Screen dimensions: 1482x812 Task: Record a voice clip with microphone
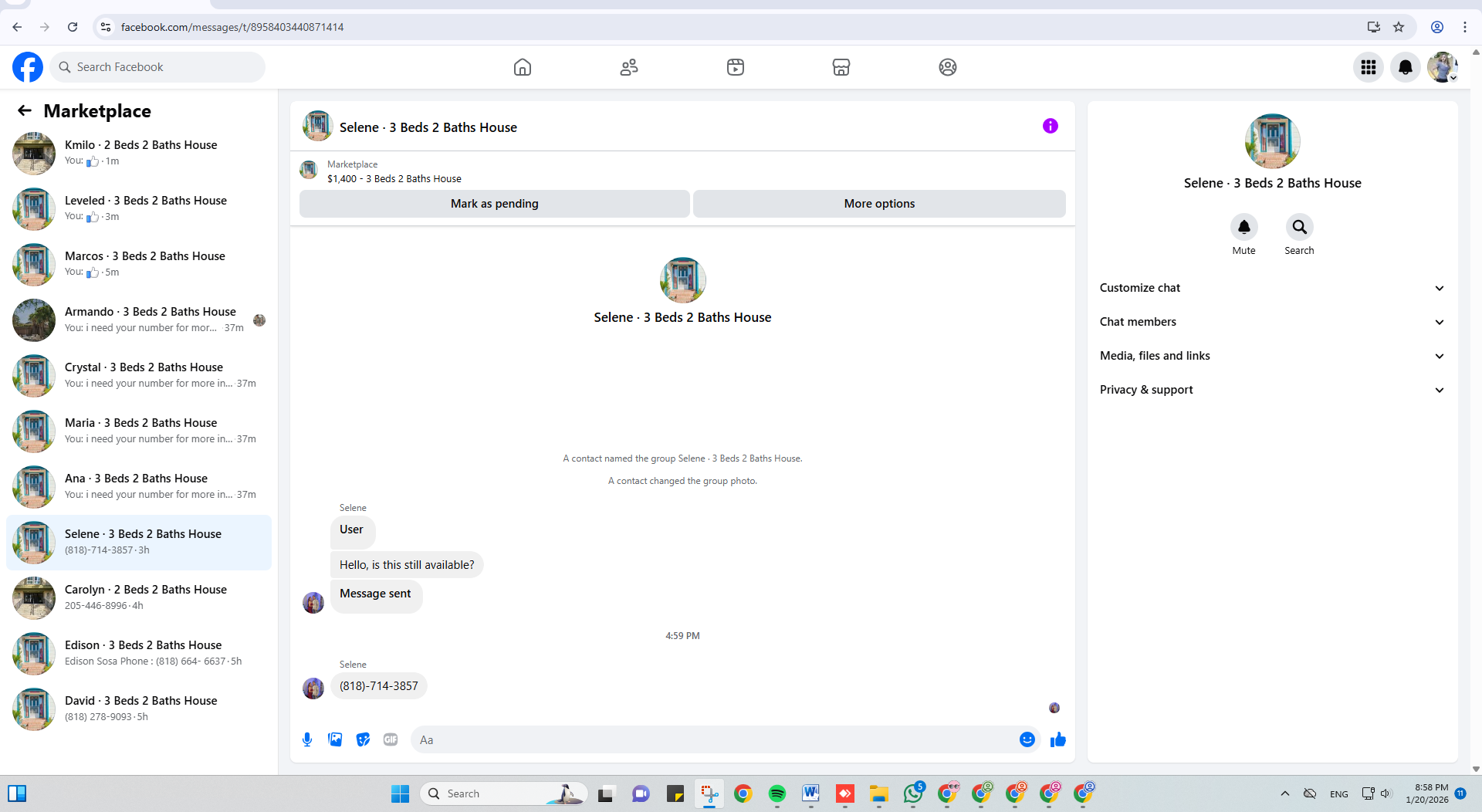coord(307,739)
